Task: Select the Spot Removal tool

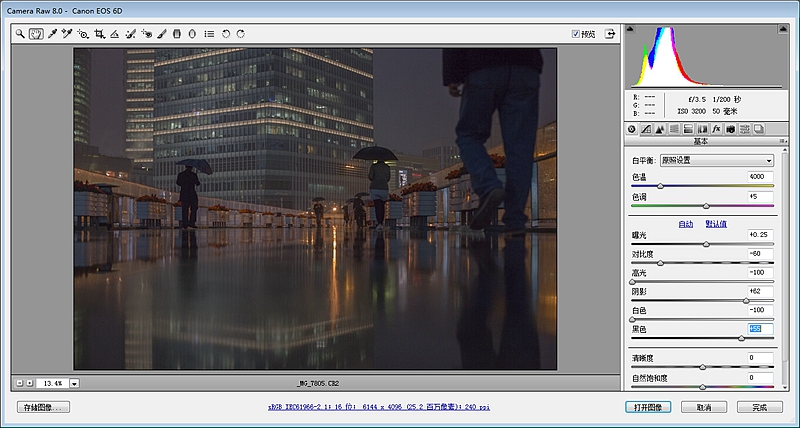Action: pos(131,34)
